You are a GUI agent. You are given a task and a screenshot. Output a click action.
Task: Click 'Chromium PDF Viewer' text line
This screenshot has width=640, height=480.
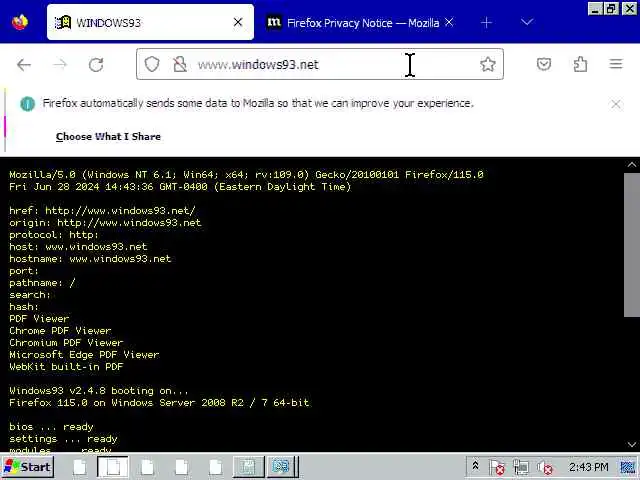pos(66,343)
